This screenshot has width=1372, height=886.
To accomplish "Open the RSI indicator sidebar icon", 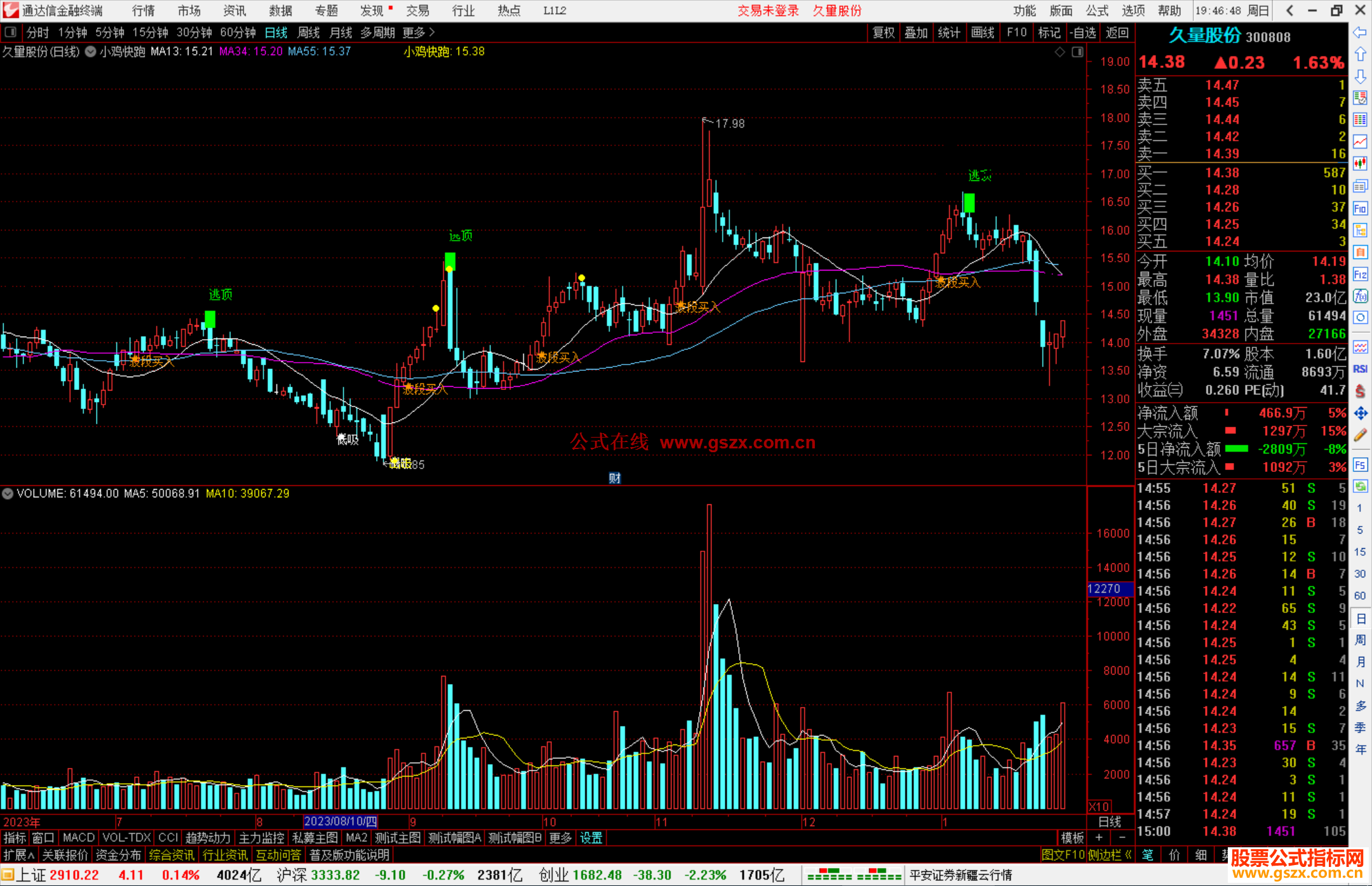I will pyautogui.click(x=1360, y=369).
